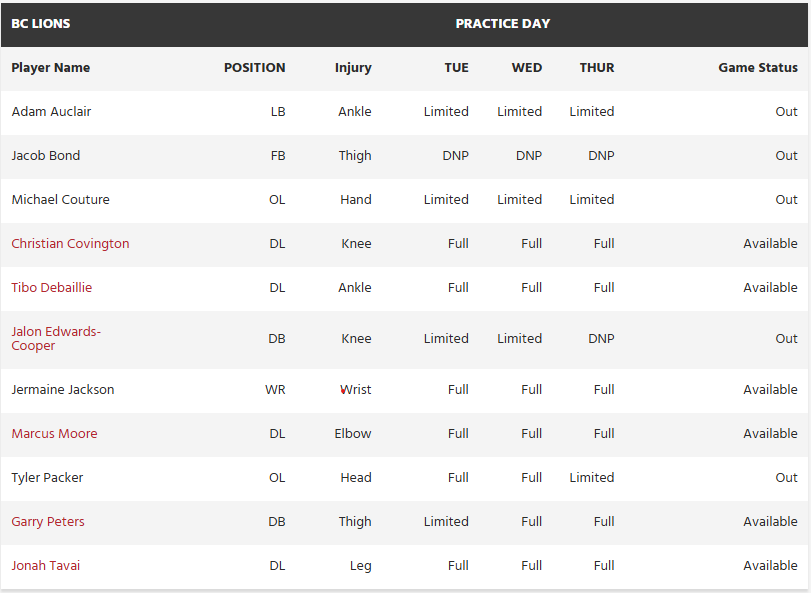Viewport: 811px width, 593px height.
Task: Select the Game Status column header
Action: pos(758,68)
